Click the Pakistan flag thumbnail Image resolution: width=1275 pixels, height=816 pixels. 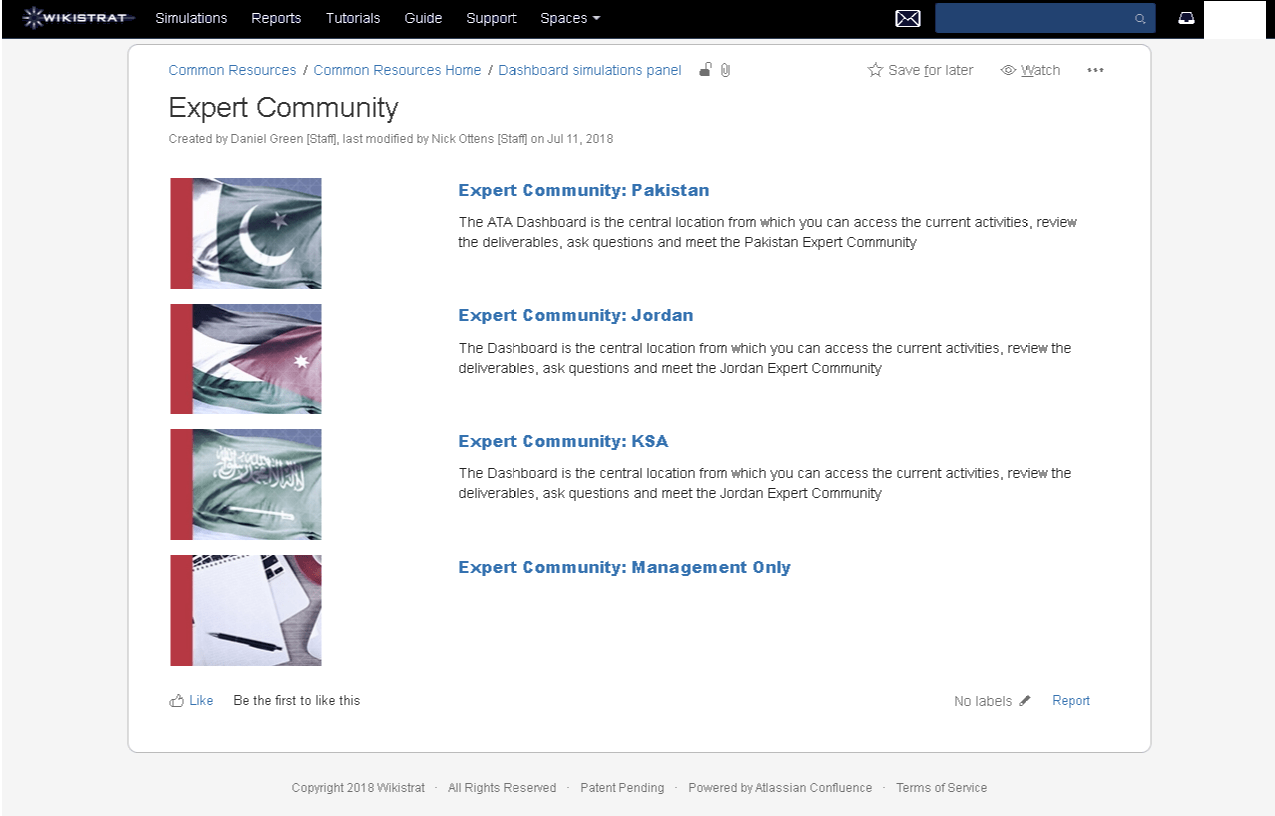pyautogui.click(x=246, y=233)
